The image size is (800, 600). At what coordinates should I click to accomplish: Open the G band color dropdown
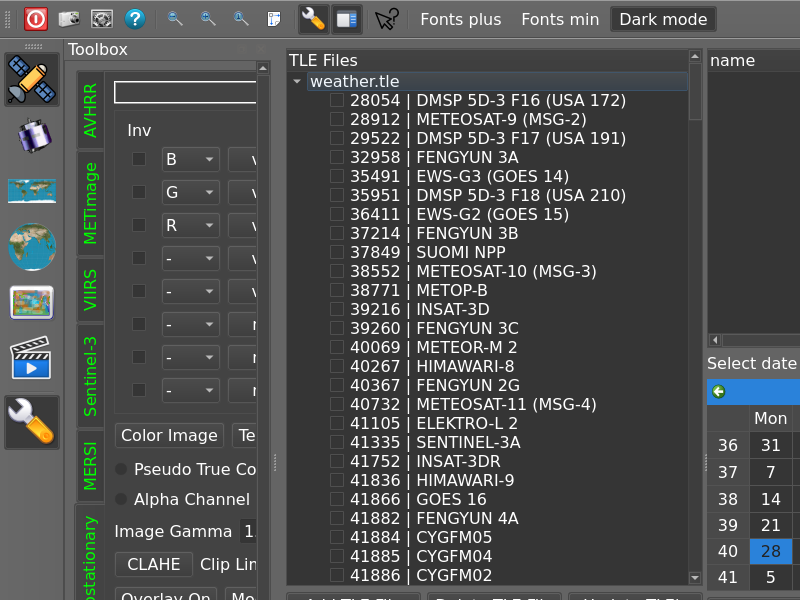(x=191, y=192)
